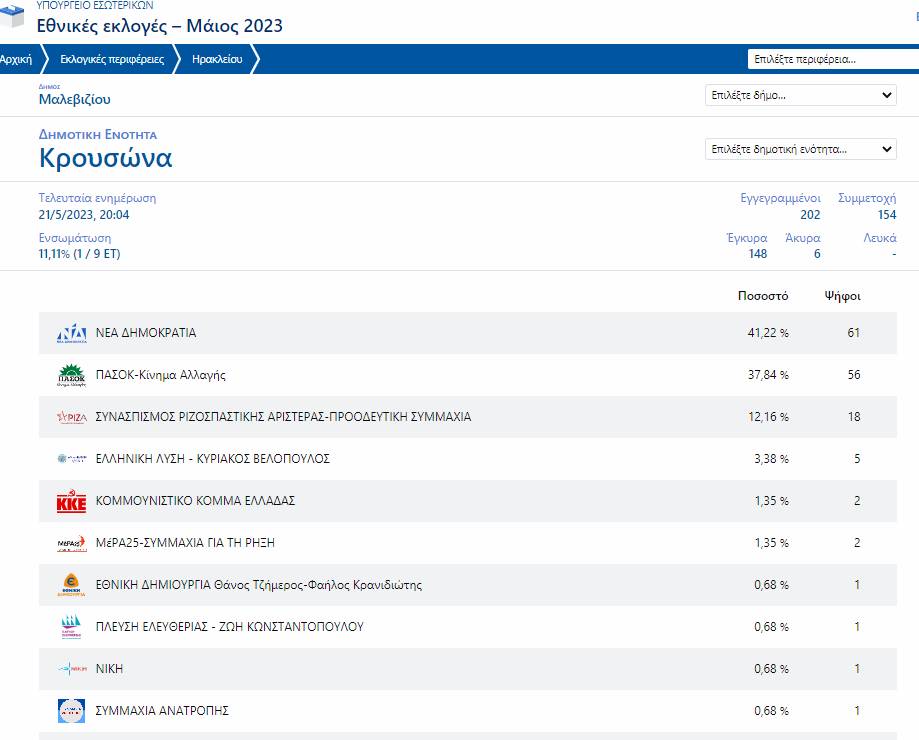
Task: Click the ΠΑΣΟΚ green sun logo
Action: click(x=72, y=376)
